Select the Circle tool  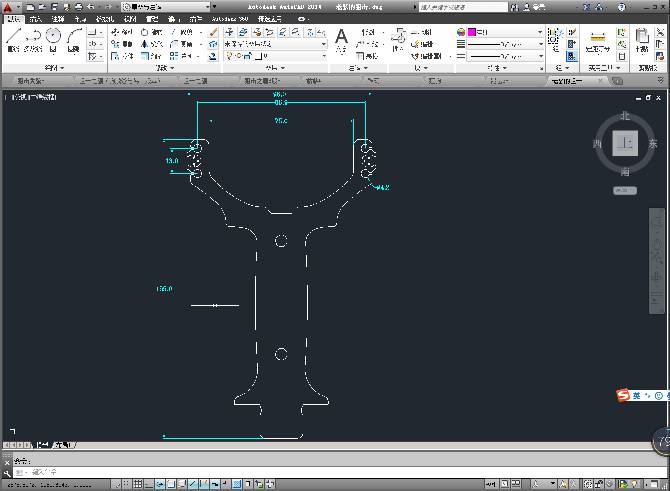[53, 40]
